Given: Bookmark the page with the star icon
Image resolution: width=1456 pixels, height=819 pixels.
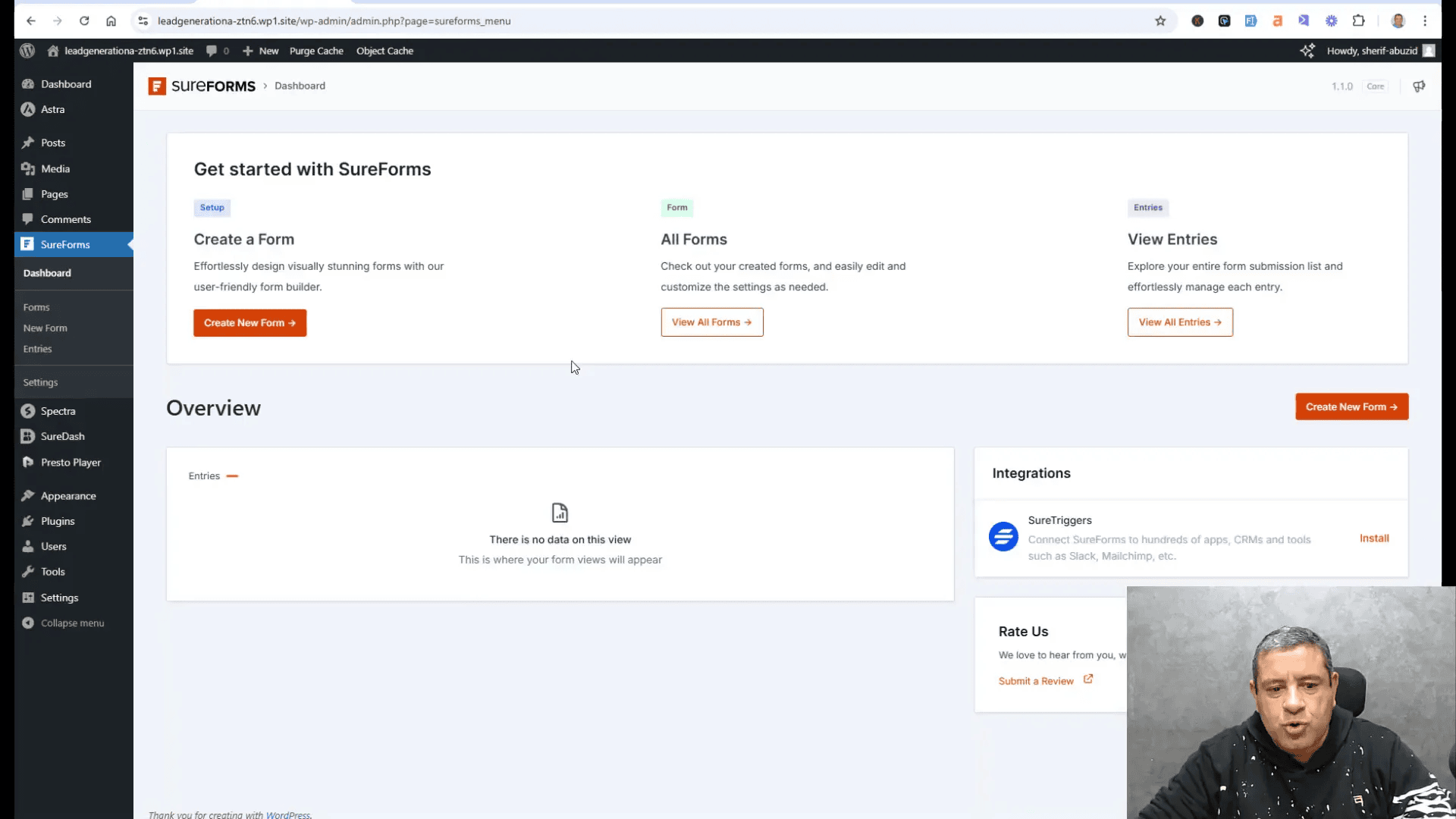Looking at the screenshot, I should [1161, 20].
